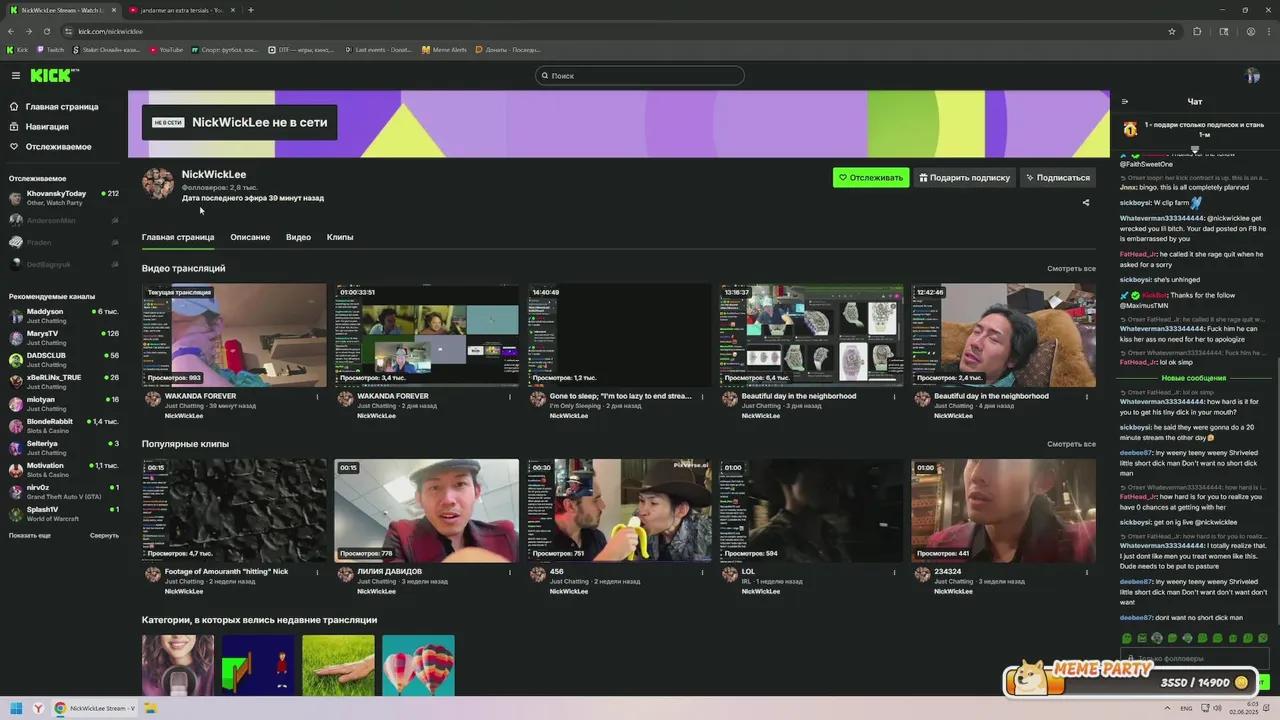Viewport: 1280px width, 720px height.
Task: Click Новые сообщения in chat
Action: 1194,378
